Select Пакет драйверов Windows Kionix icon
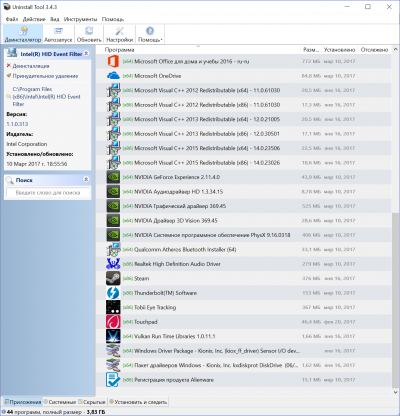 [x=113, y=365]
